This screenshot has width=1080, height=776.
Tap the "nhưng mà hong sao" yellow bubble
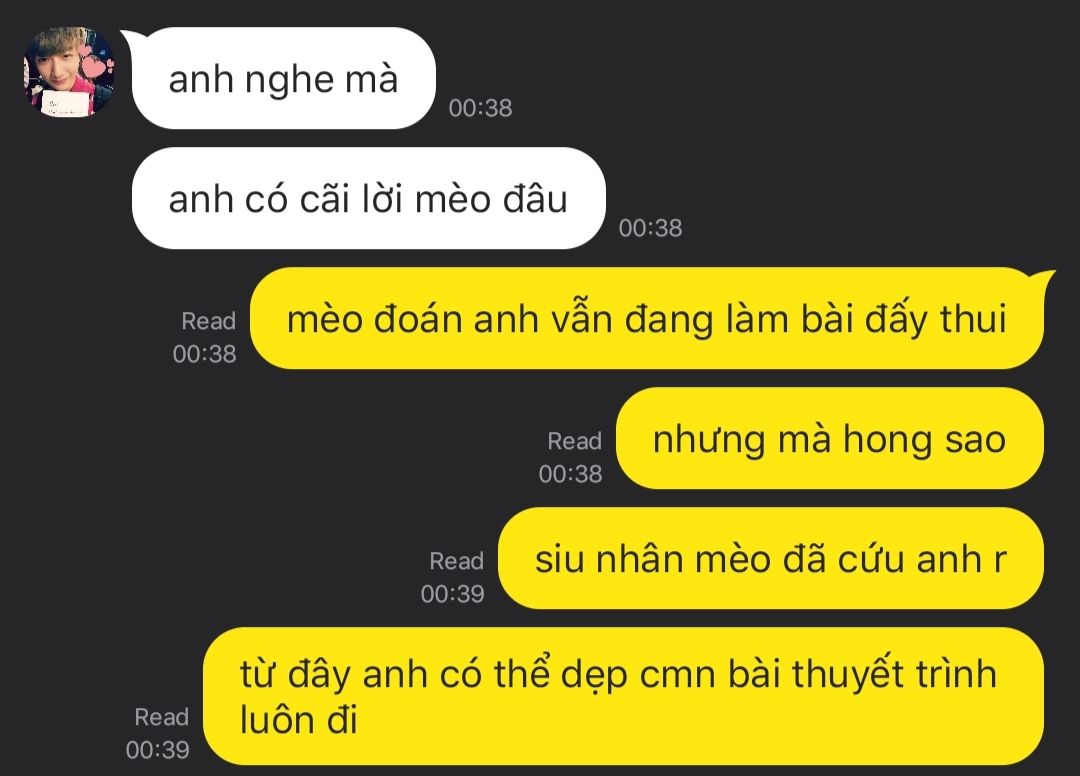[829, 438]
